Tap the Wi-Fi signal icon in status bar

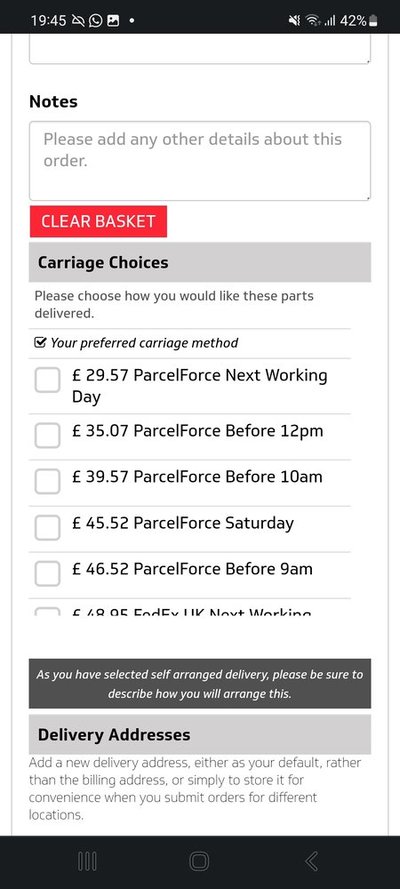pos(311,21)
